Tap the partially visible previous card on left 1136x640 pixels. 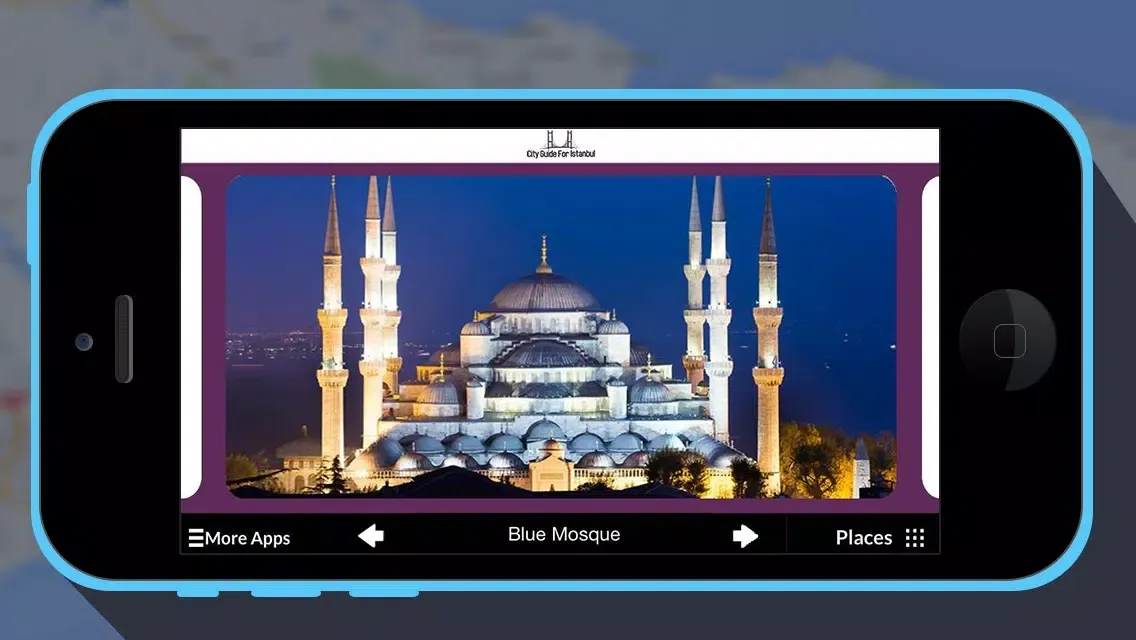191,337
